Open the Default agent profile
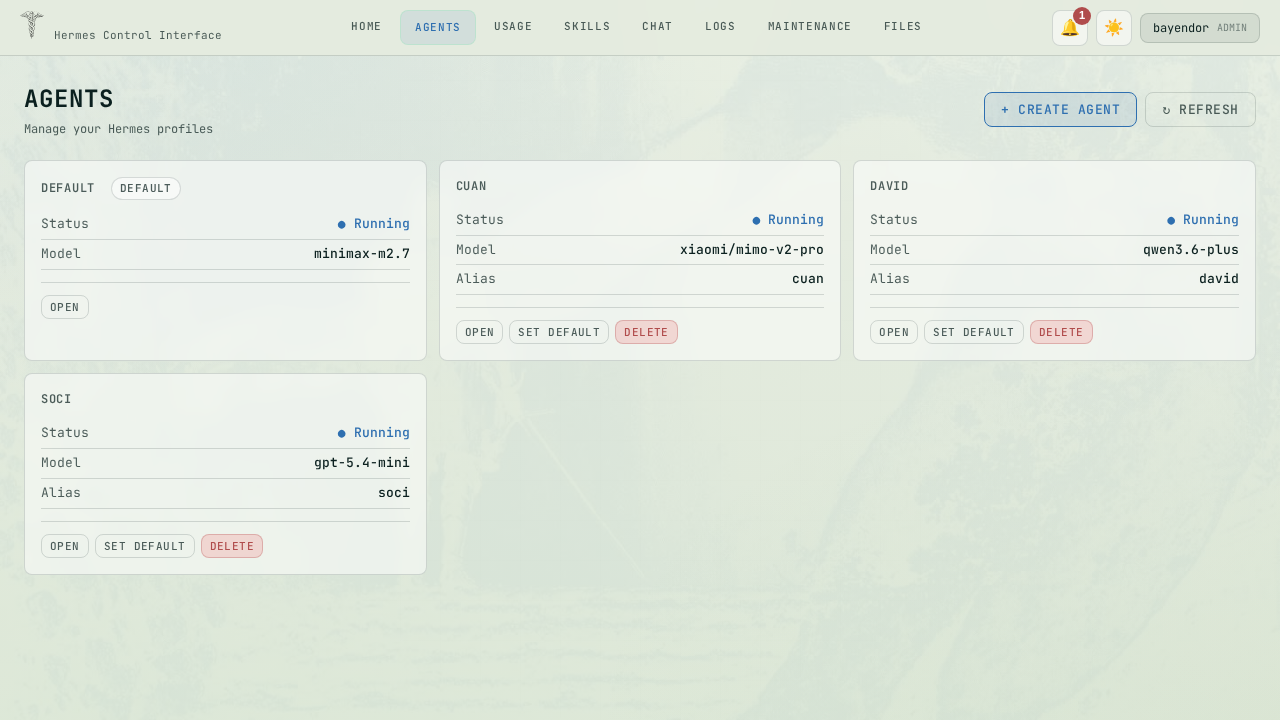This screenshot has width=1280, height=720. point(65,307)
